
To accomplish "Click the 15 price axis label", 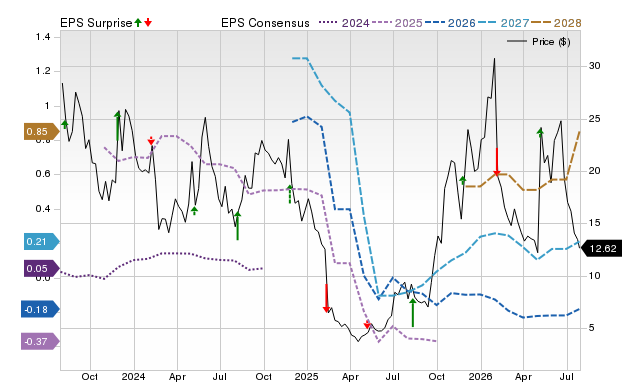I will [595, 223].
